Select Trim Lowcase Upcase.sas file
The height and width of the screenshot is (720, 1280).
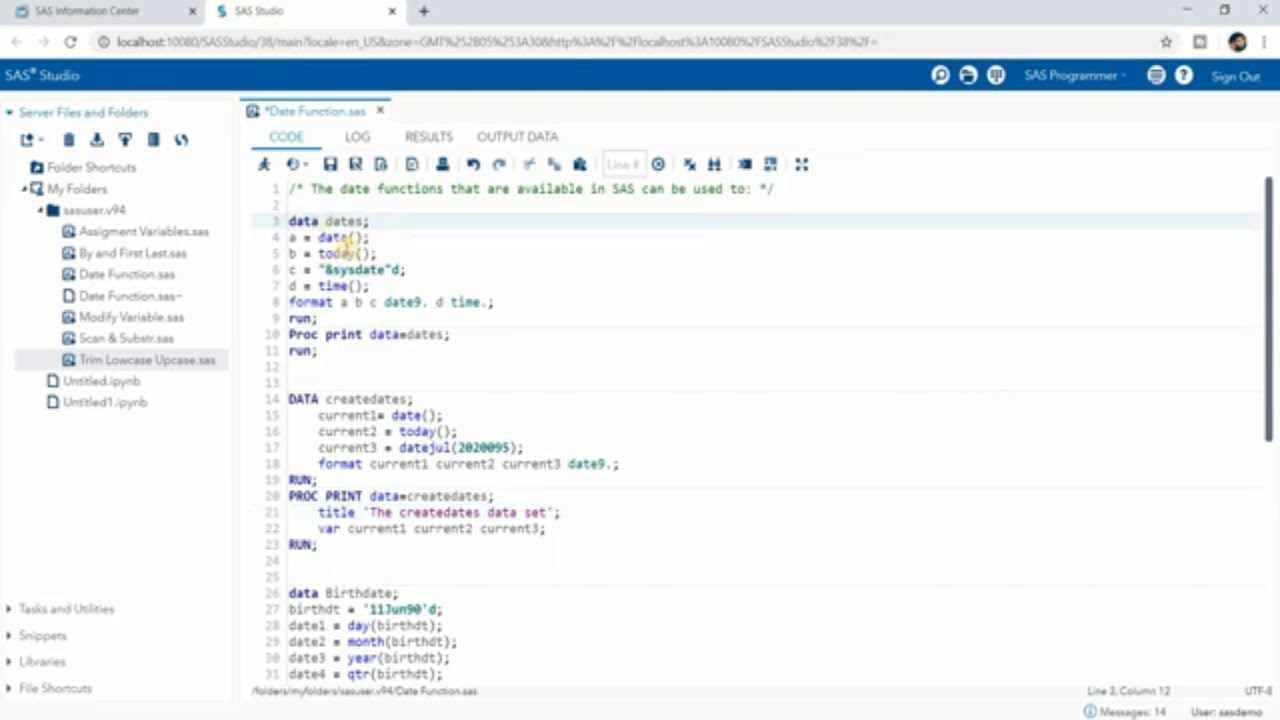(147, 360)
